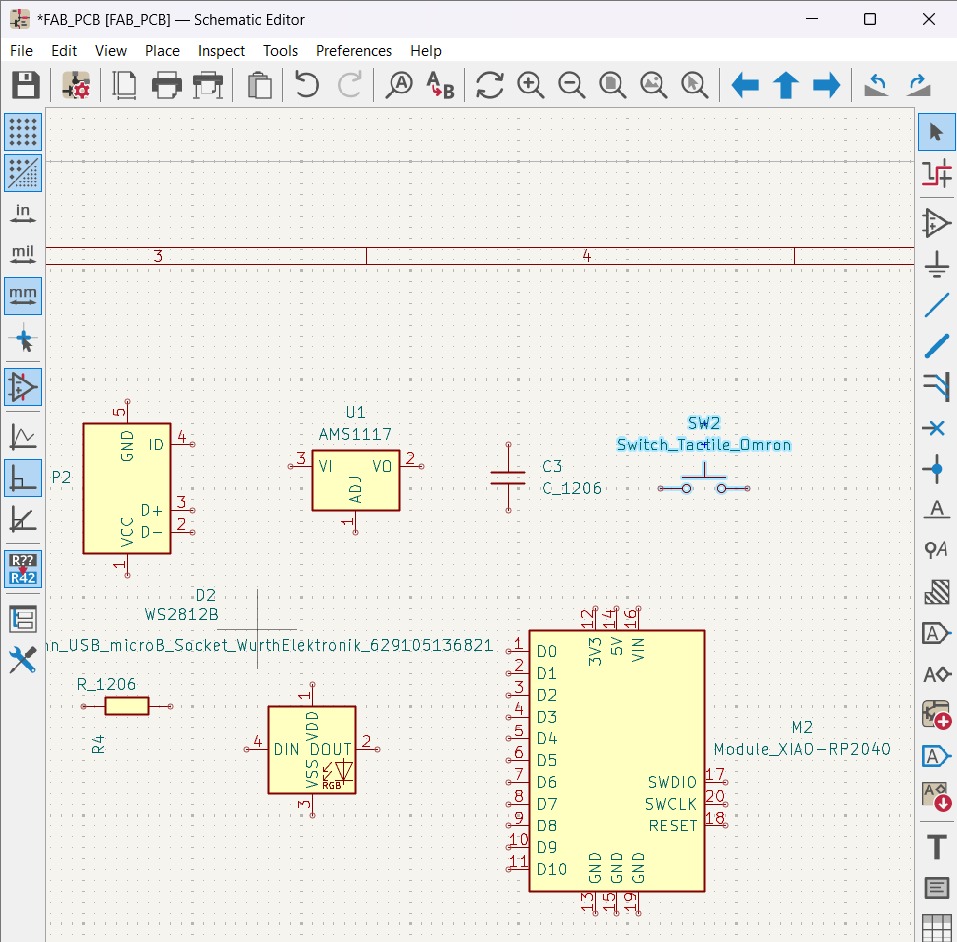This screenshot has height=942, width=957.
Task: Rotate selection counterclockwise
Action: [x=876, y=85]
